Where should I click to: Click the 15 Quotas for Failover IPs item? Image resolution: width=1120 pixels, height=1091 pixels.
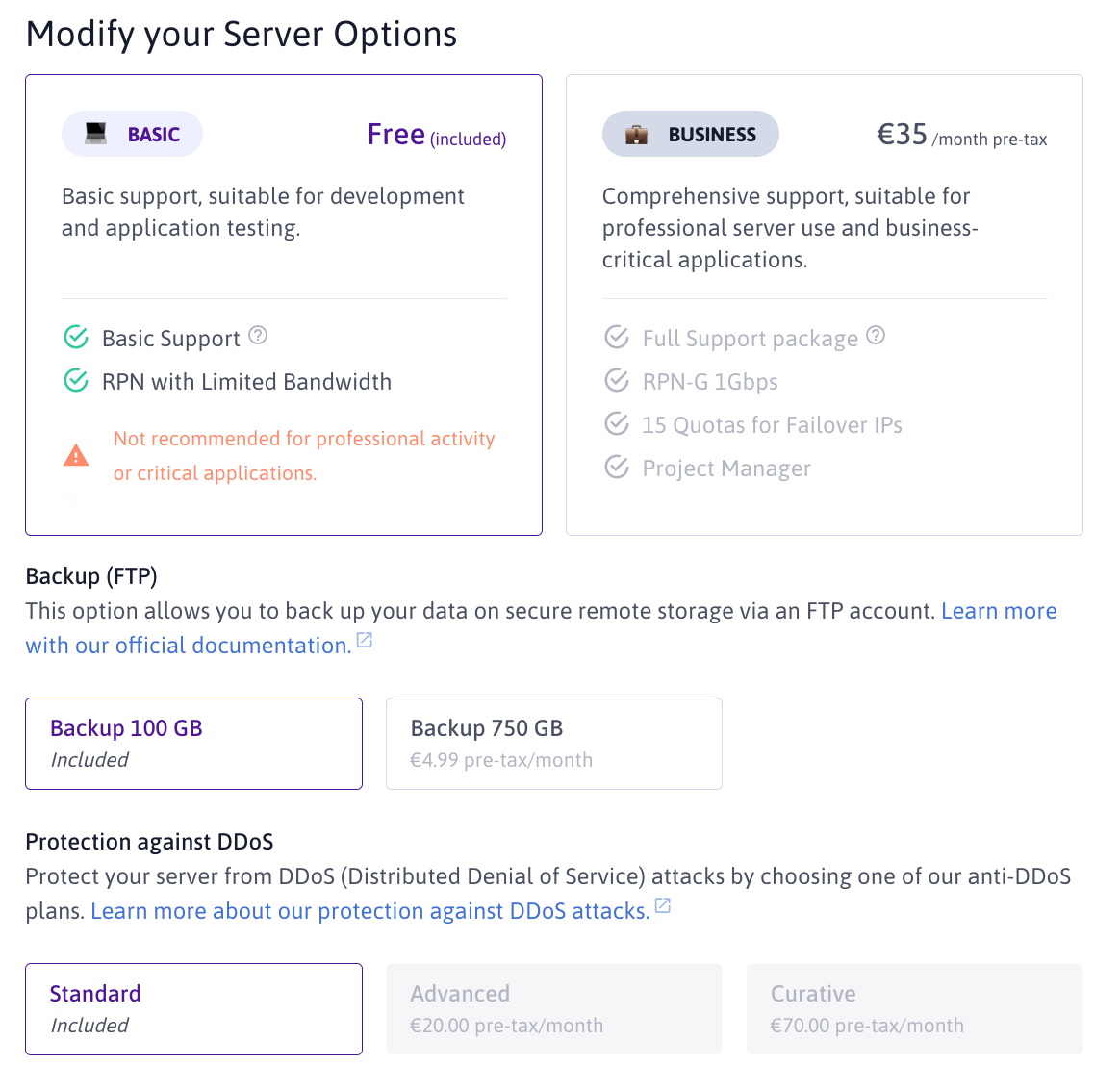(x=772, y=425)
